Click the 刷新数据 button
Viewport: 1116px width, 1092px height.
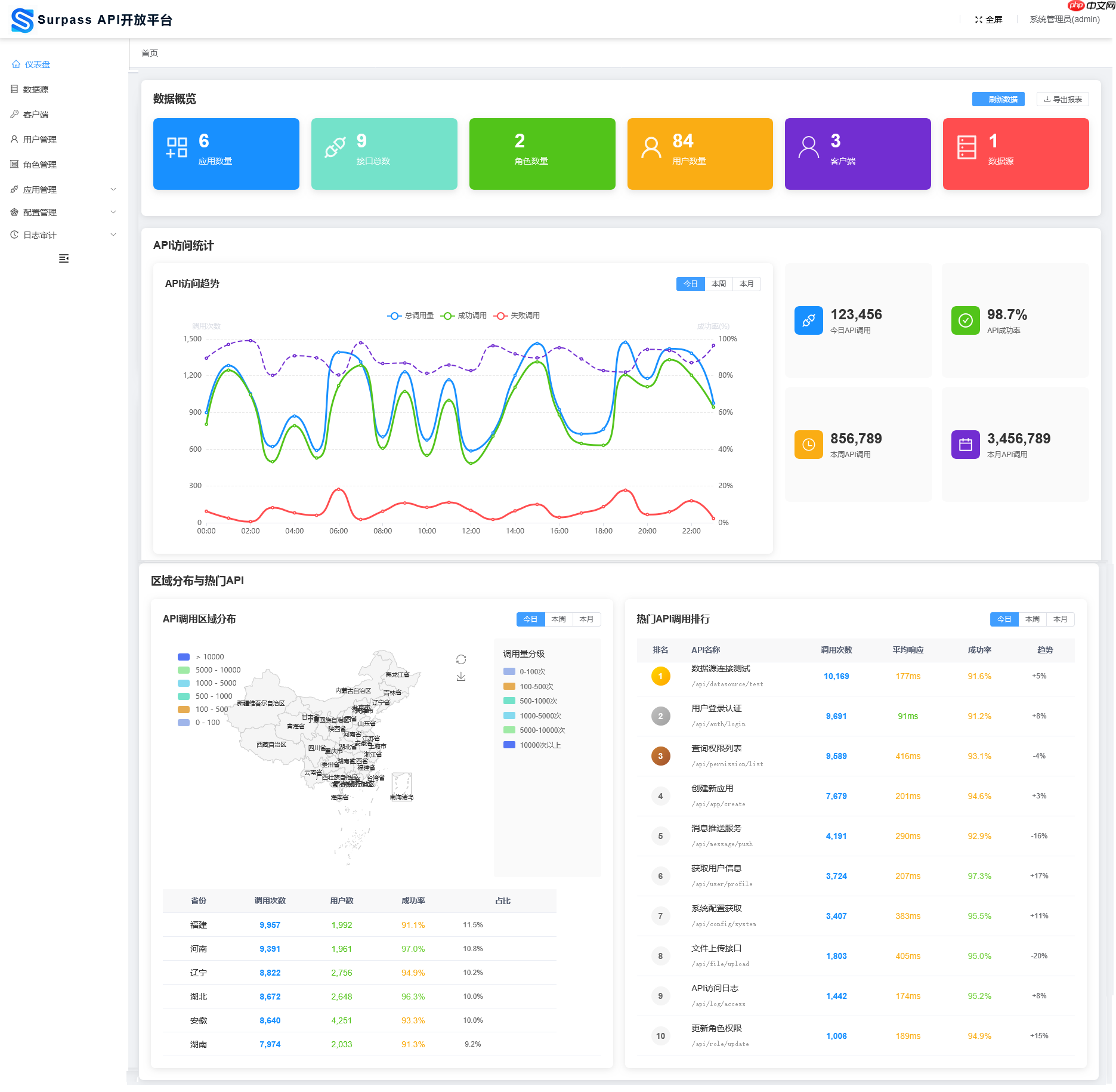(998, 99)
